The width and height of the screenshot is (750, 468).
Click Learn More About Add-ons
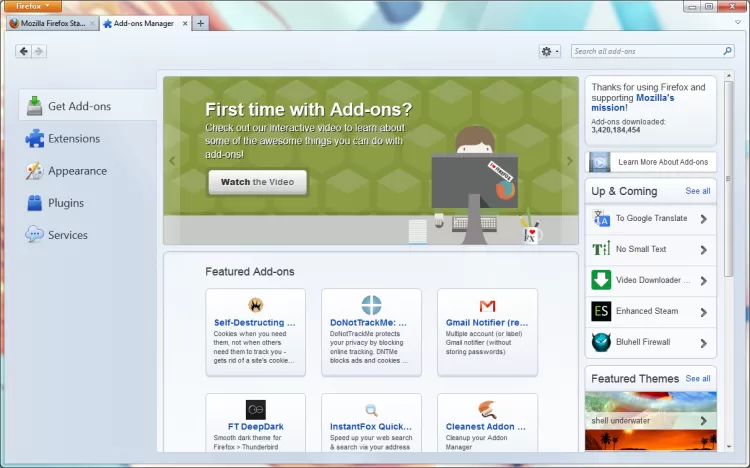(x=651, y=162)
